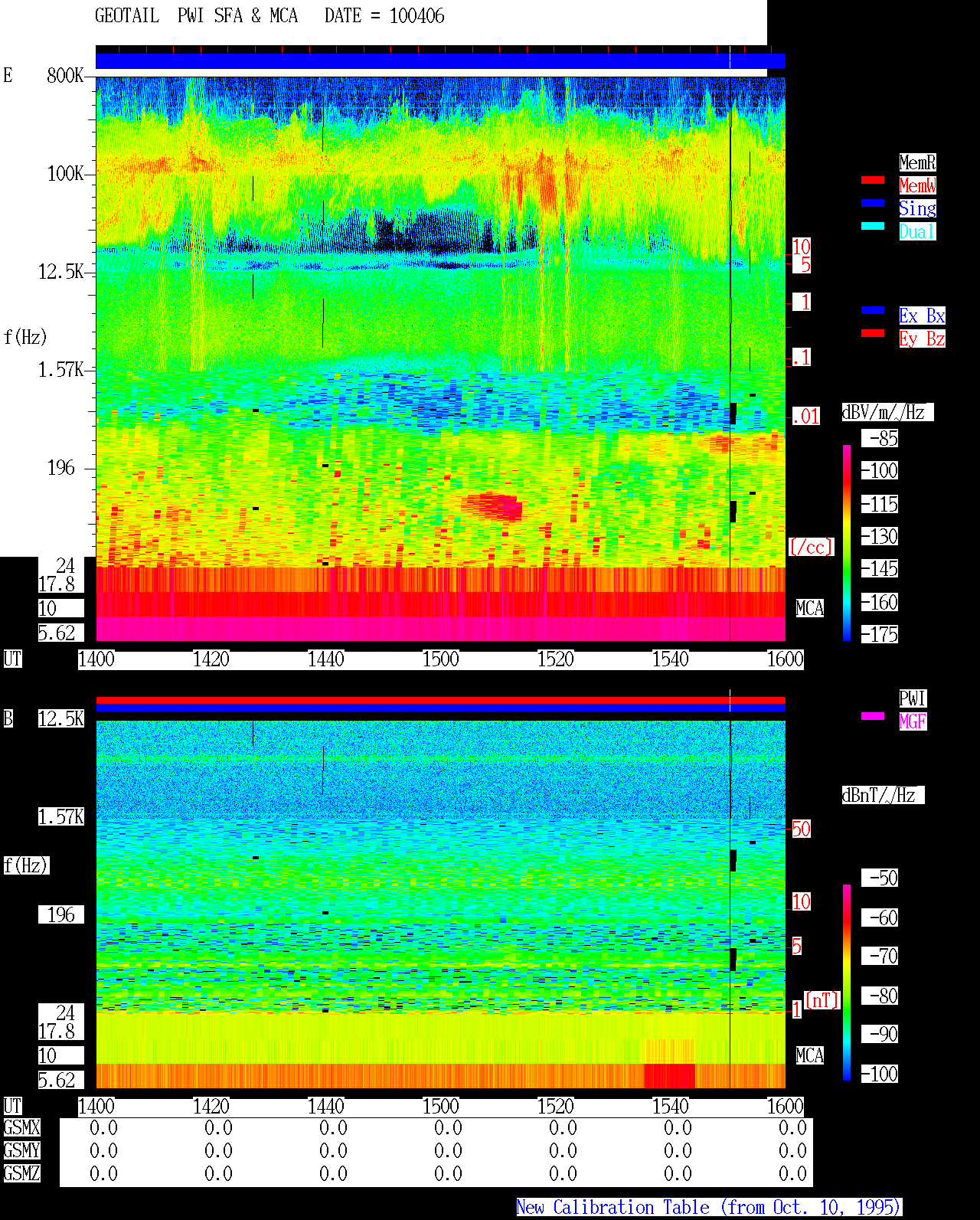Click the dBV/m/√Hz color scale bar
Viewport: 980px width, 1220px height.
coord(847,542)
